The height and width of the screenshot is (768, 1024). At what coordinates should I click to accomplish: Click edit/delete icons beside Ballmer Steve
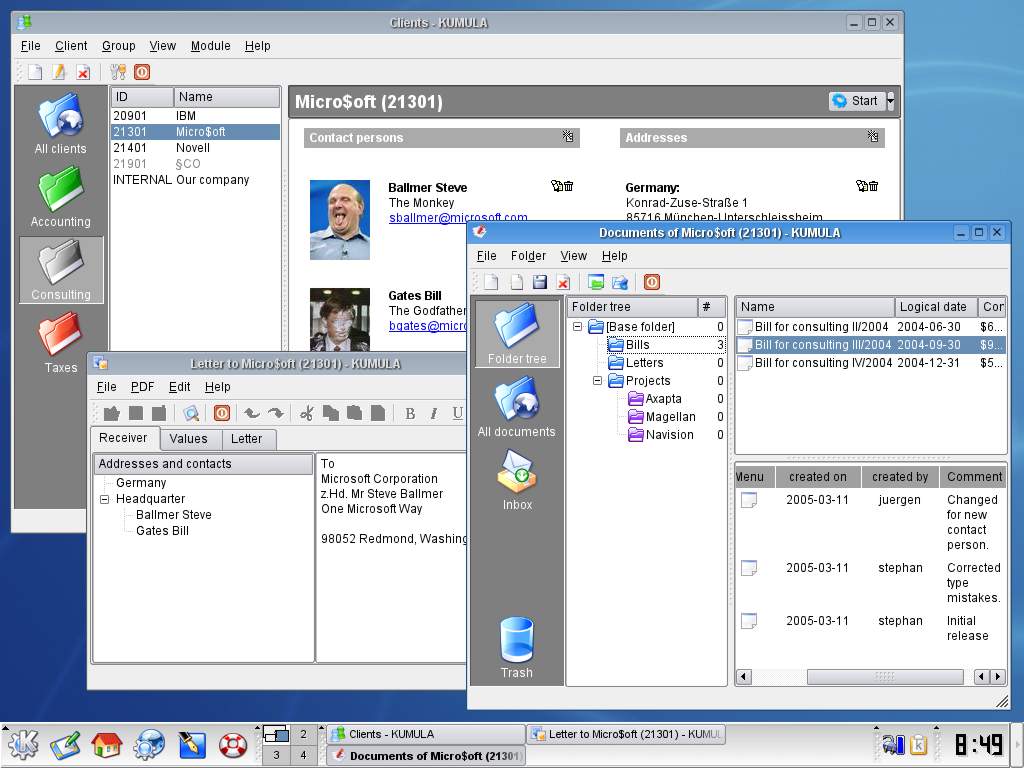(562, 186)
